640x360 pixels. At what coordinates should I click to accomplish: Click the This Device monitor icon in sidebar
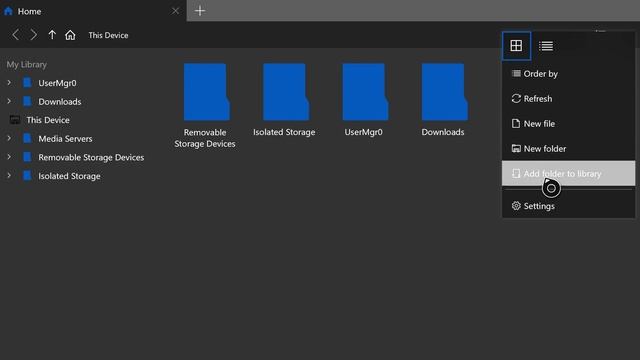click(x=15, y=120)
